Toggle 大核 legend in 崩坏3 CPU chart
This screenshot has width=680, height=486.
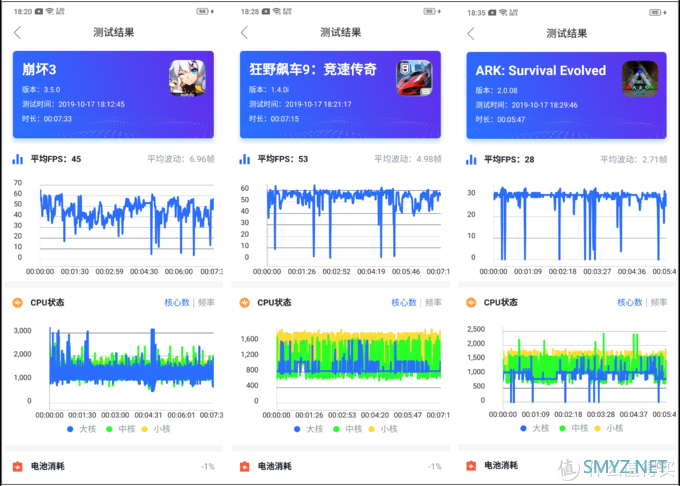pos(82,429)
